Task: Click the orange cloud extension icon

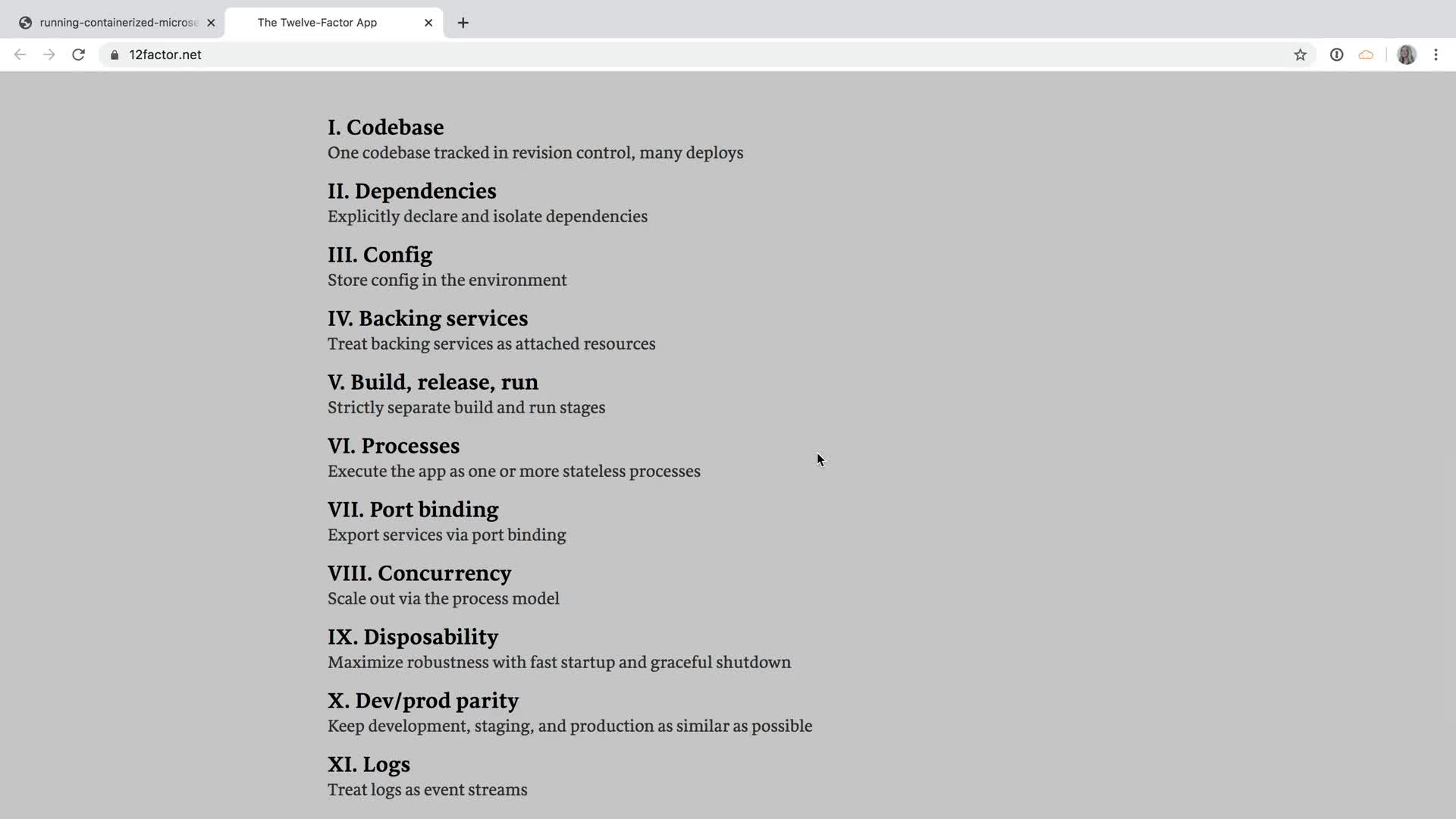Action: (1366, 55)
